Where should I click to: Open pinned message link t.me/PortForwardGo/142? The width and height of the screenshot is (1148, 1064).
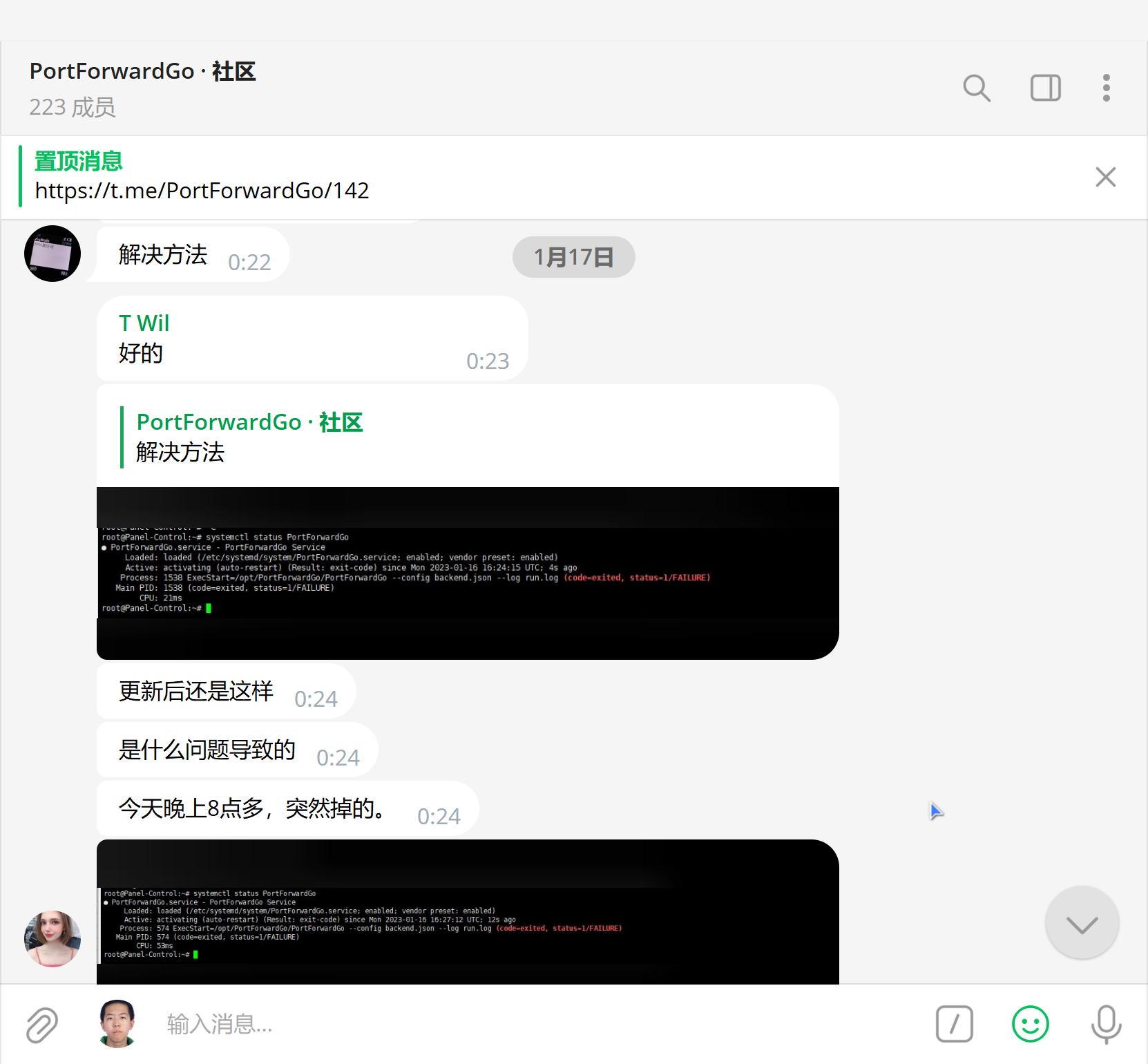[202, 190]
